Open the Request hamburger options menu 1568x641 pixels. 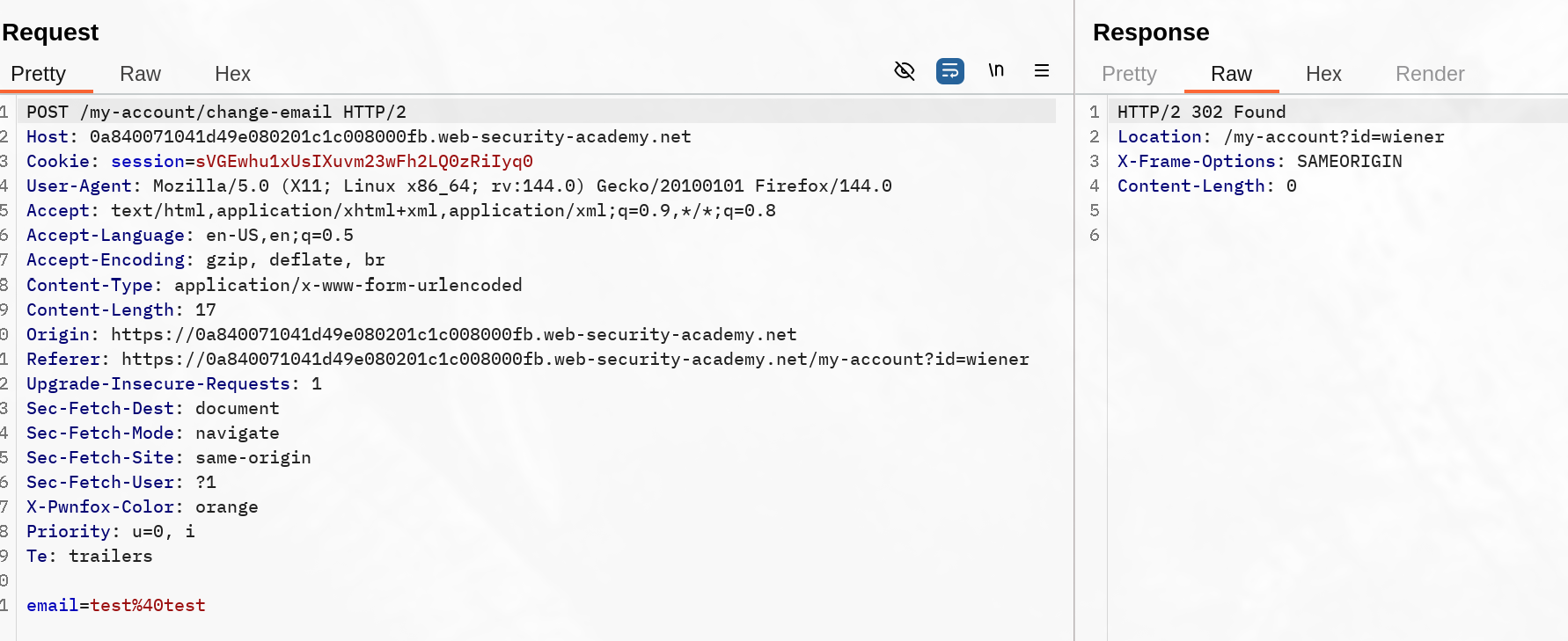[x=1042, y=71]
